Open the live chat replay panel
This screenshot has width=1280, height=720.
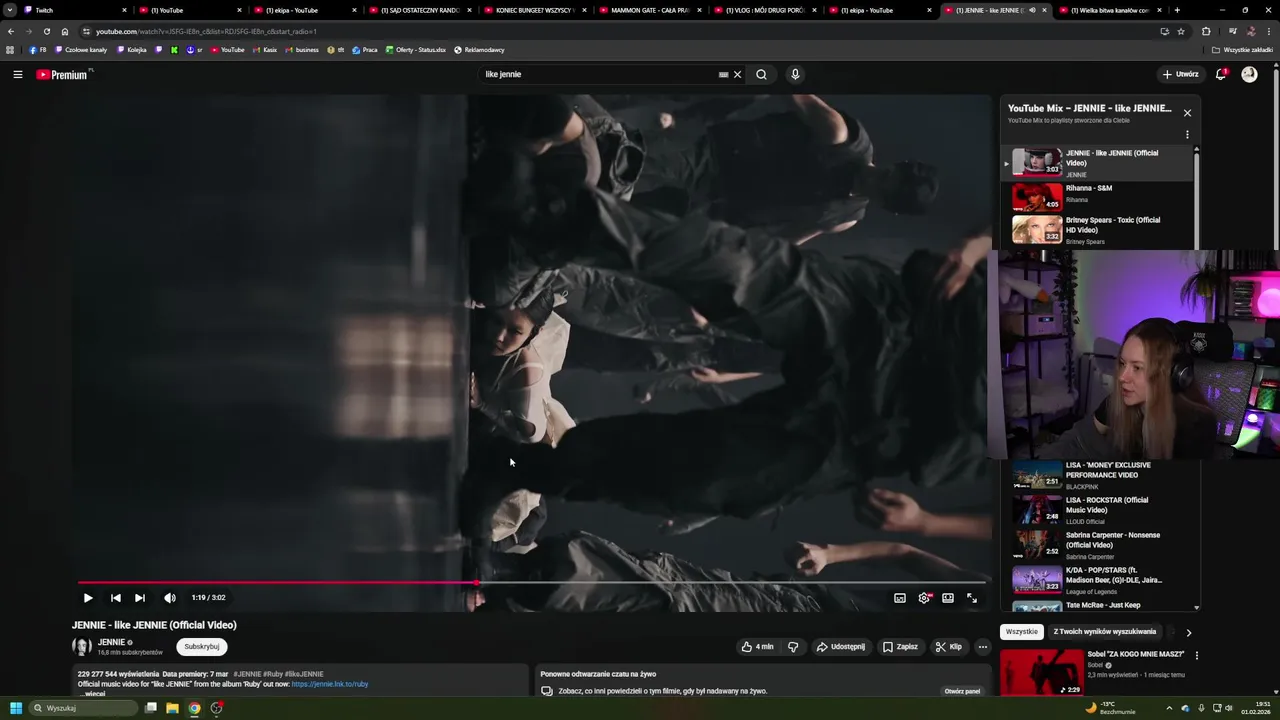(962, 691)
